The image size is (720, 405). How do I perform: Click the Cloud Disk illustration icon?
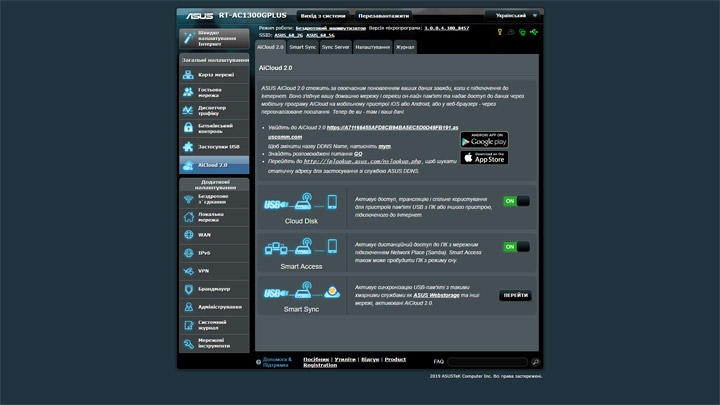pos(301,202)
